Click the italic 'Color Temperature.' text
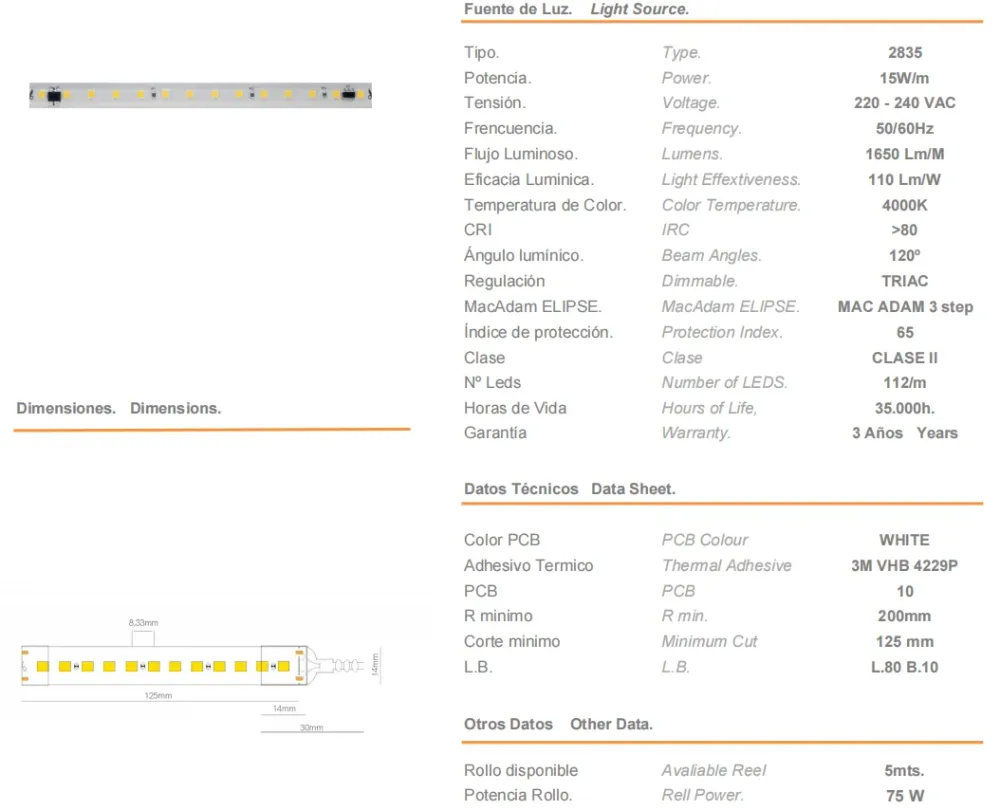The height and width of the screenshot is (810, 1000). point(731,205)
